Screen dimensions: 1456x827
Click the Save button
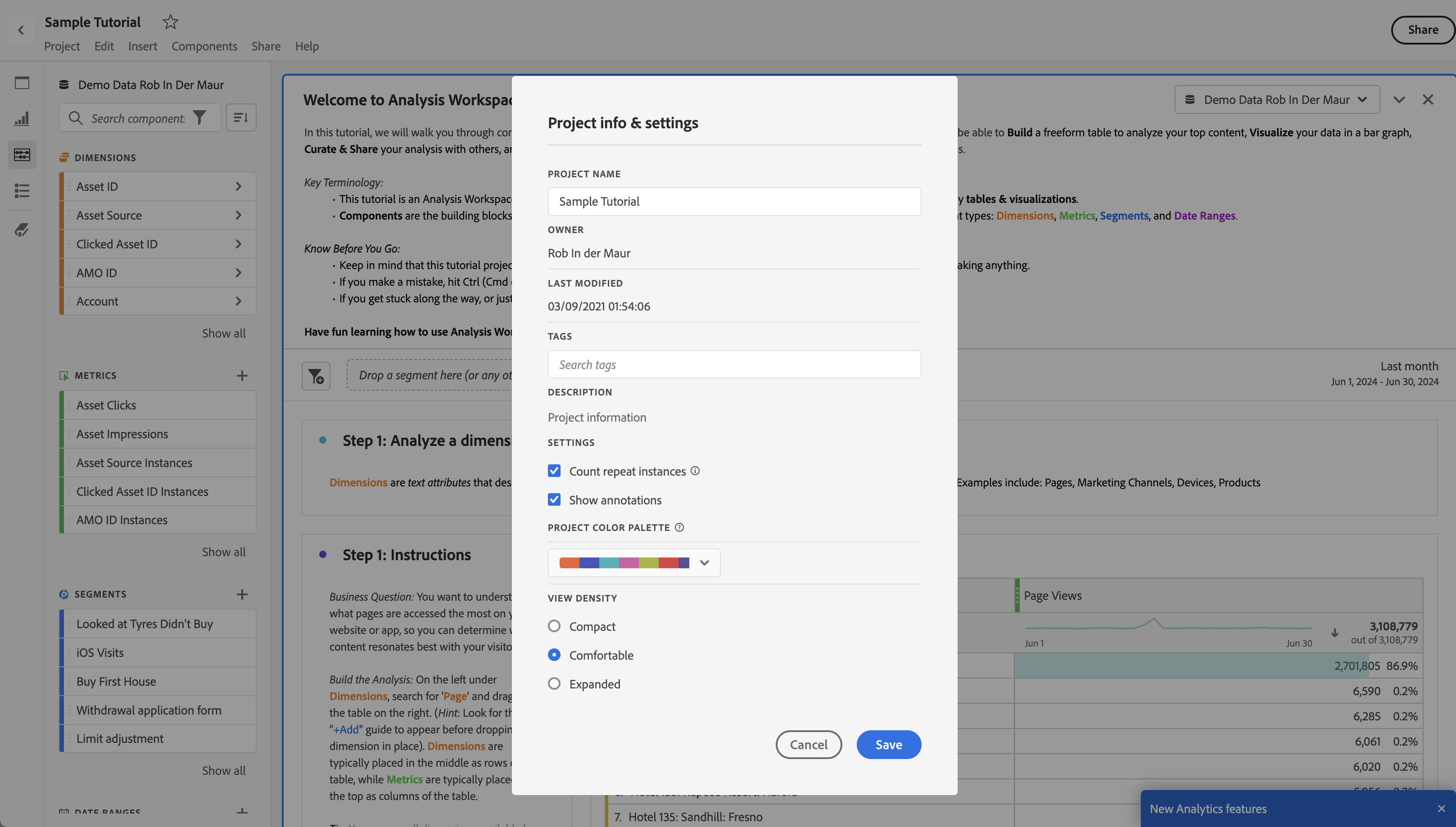click(x=888, y=745)
